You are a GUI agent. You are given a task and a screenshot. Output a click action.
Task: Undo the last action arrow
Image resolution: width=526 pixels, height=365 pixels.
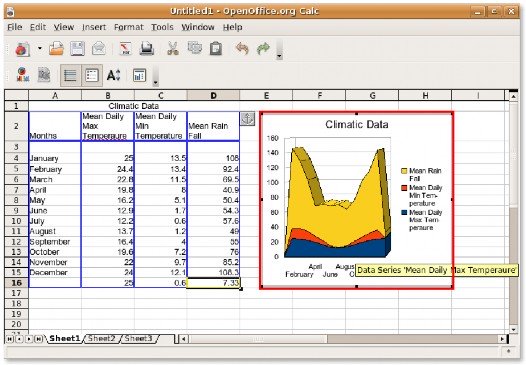point(242,49)
